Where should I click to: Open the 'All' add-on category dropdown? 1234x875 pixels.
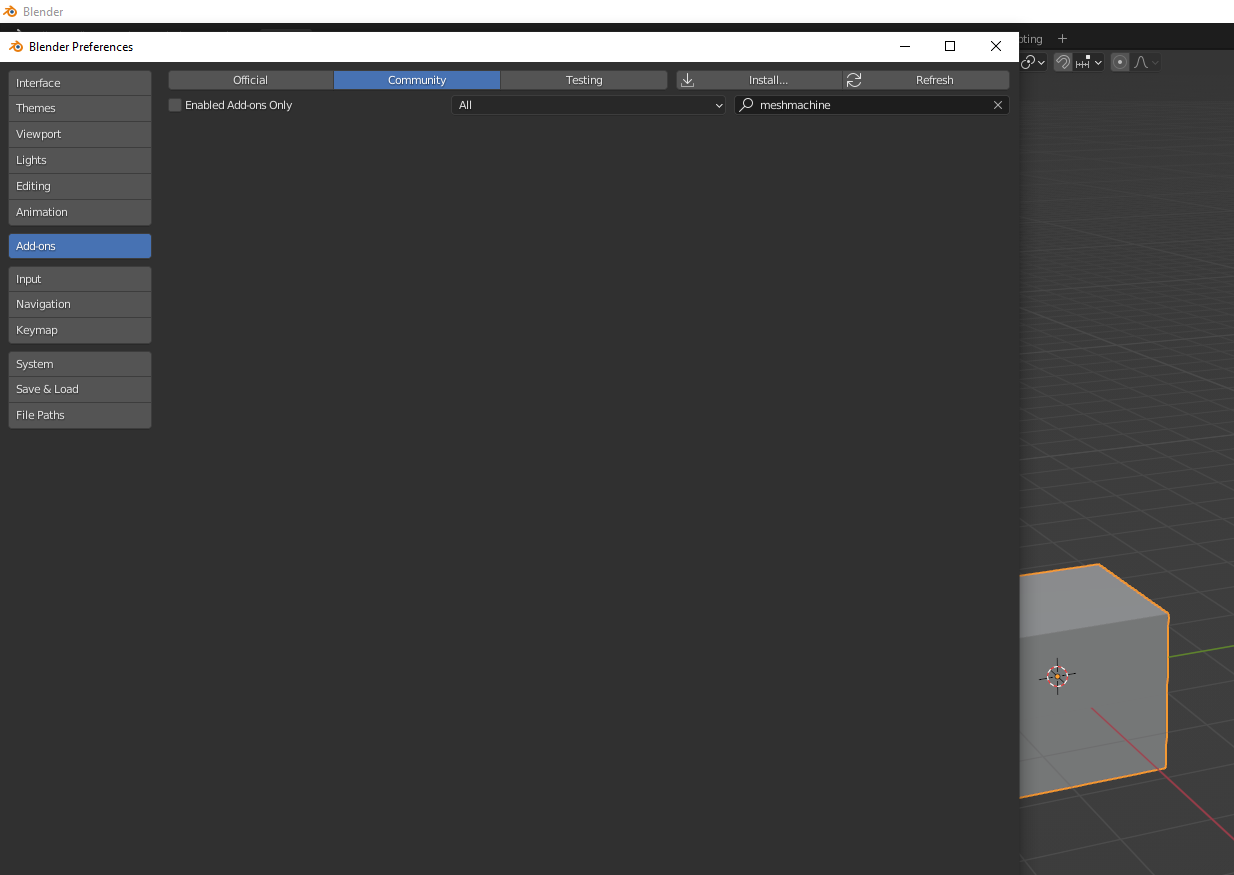[x=588, y=105]
